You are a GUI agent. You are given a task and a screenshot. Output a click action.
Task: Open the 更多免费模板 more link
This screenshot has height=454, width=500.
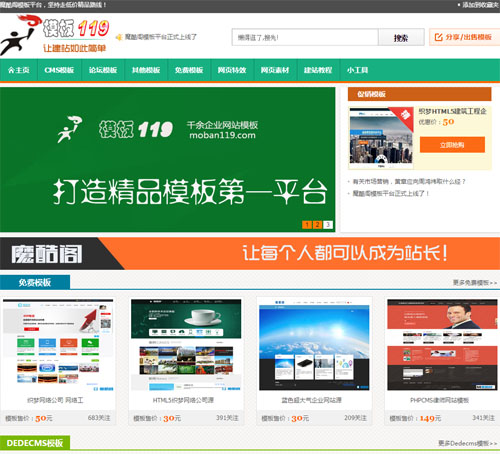475,283
